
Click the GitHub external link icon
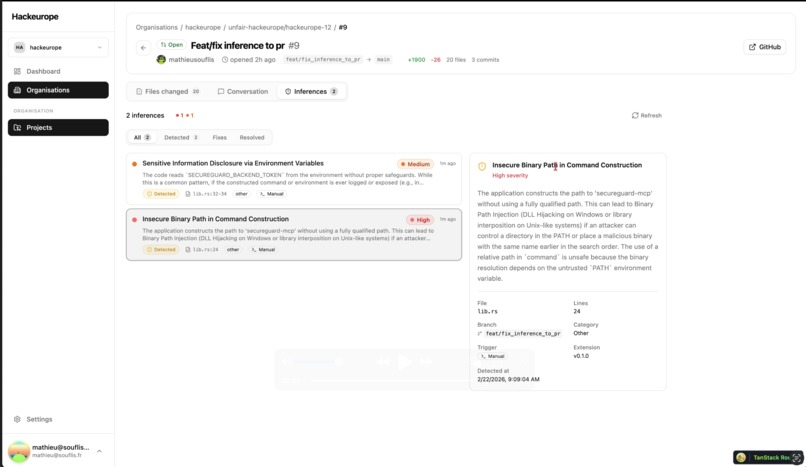752,47
